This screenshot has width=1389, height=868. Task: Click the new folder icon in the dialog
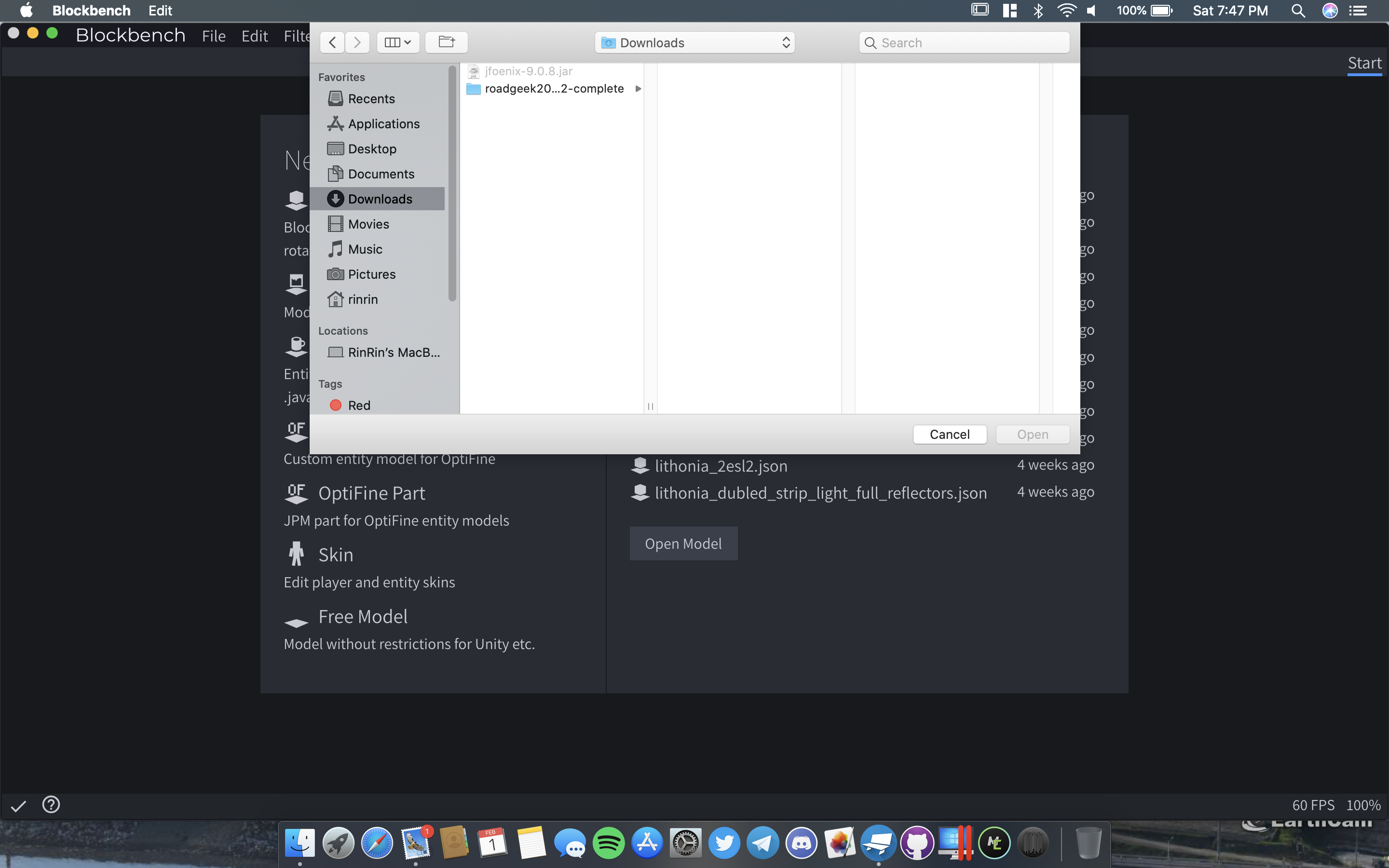(x=447, y=42)
